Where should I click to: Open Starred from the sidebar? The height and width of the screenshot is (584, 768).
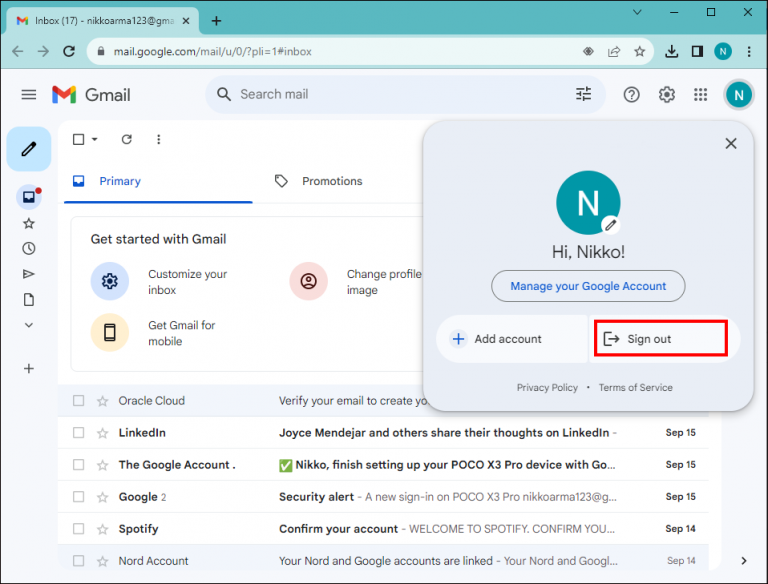click(x=29, y=223)
